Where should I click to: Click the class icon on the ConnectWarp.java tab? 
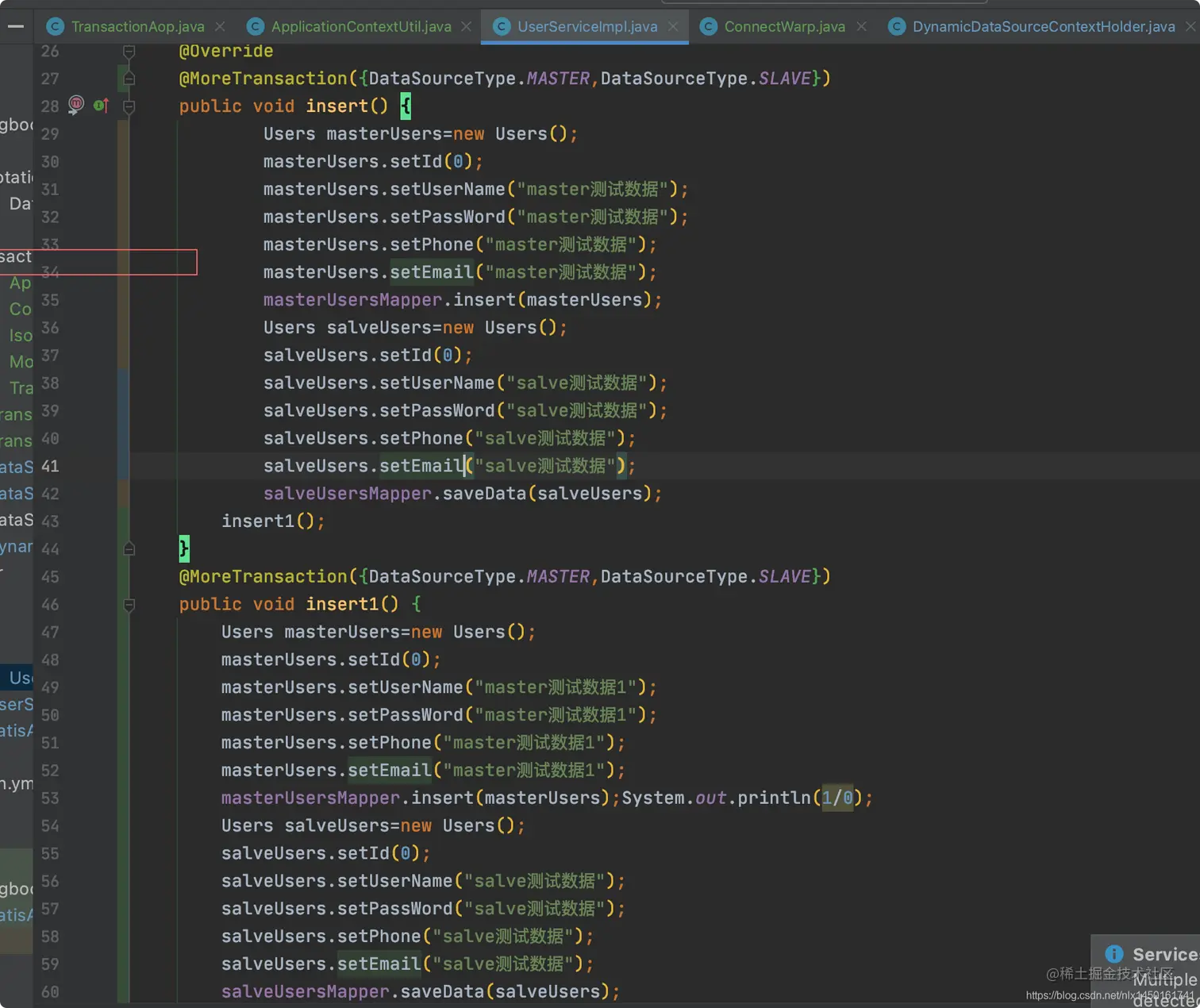click(708, 26)
